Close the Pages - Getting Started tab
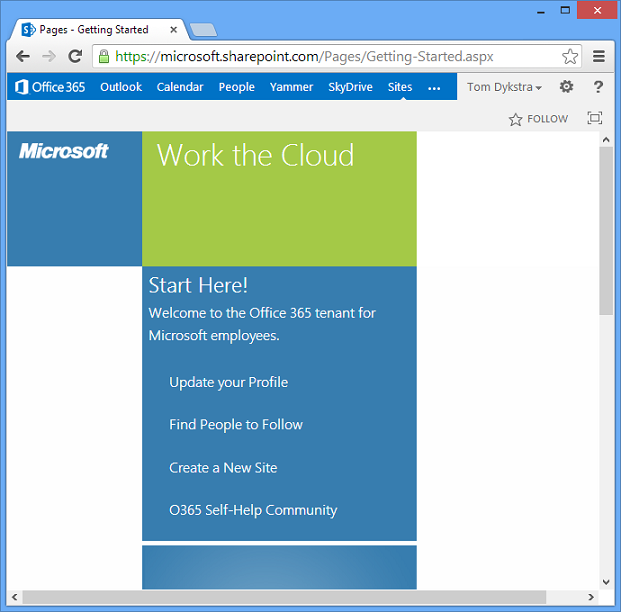 [173, 30]
